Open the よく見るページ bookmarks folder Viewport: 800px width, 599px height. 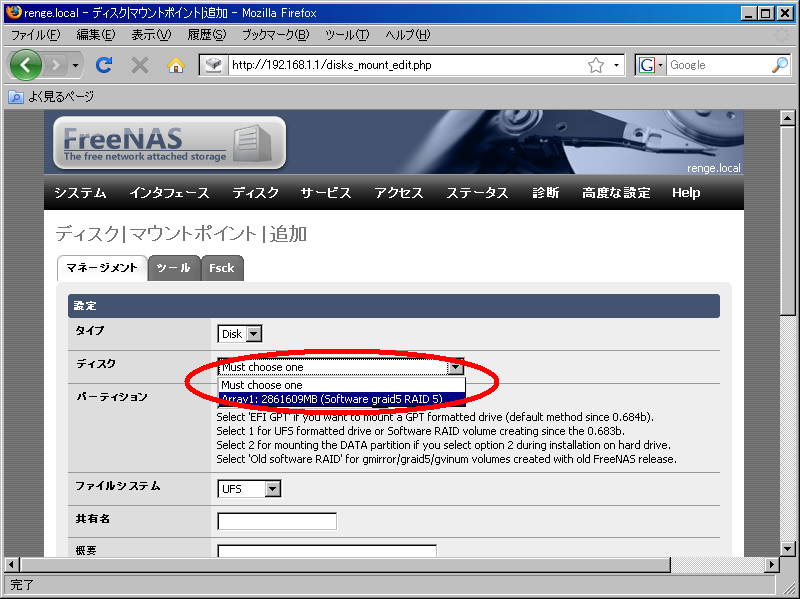click(51, 96)
